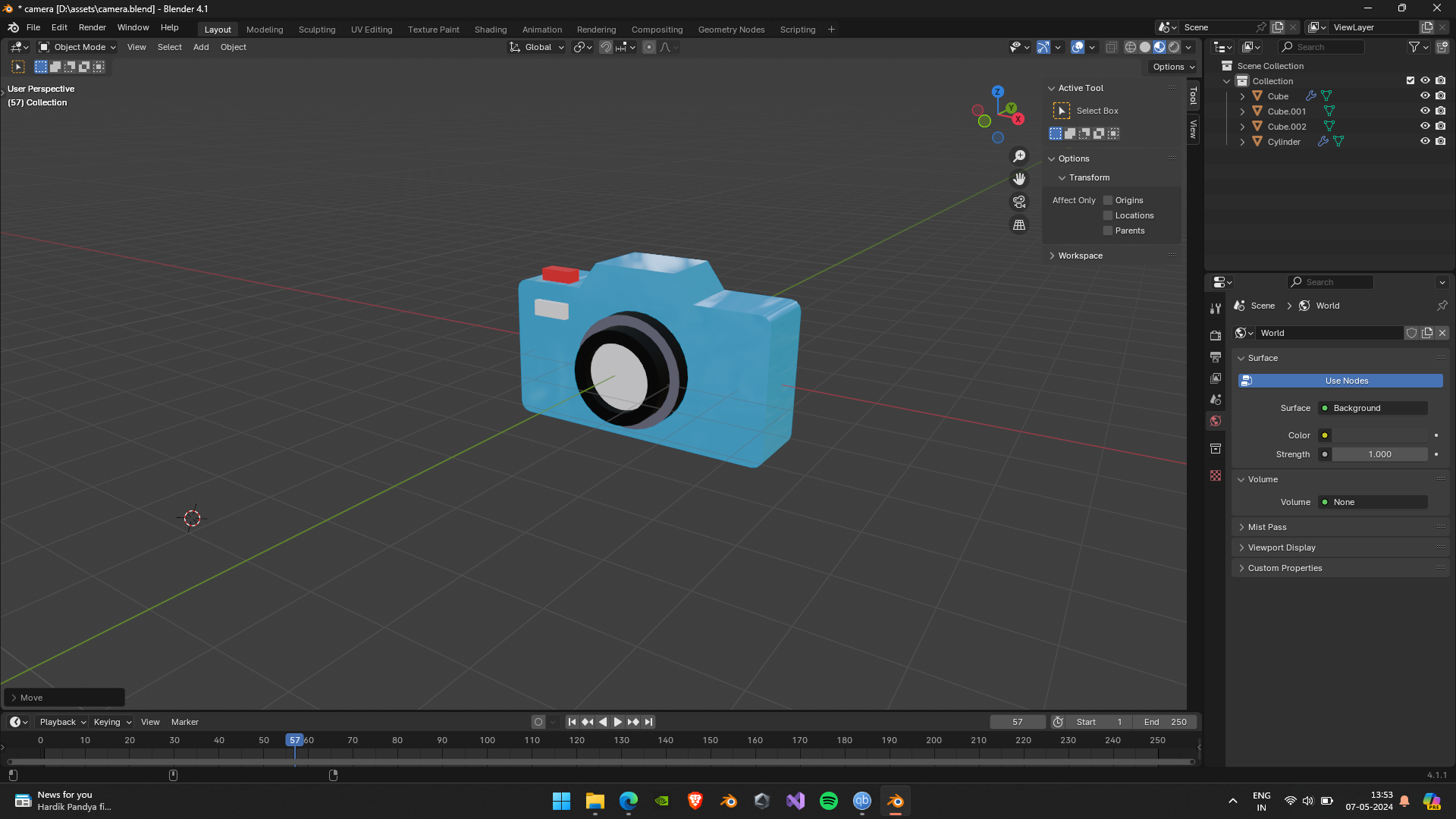Toggle camera view icon in viewport
1456x819 pixels.
tap(1019, 202)
